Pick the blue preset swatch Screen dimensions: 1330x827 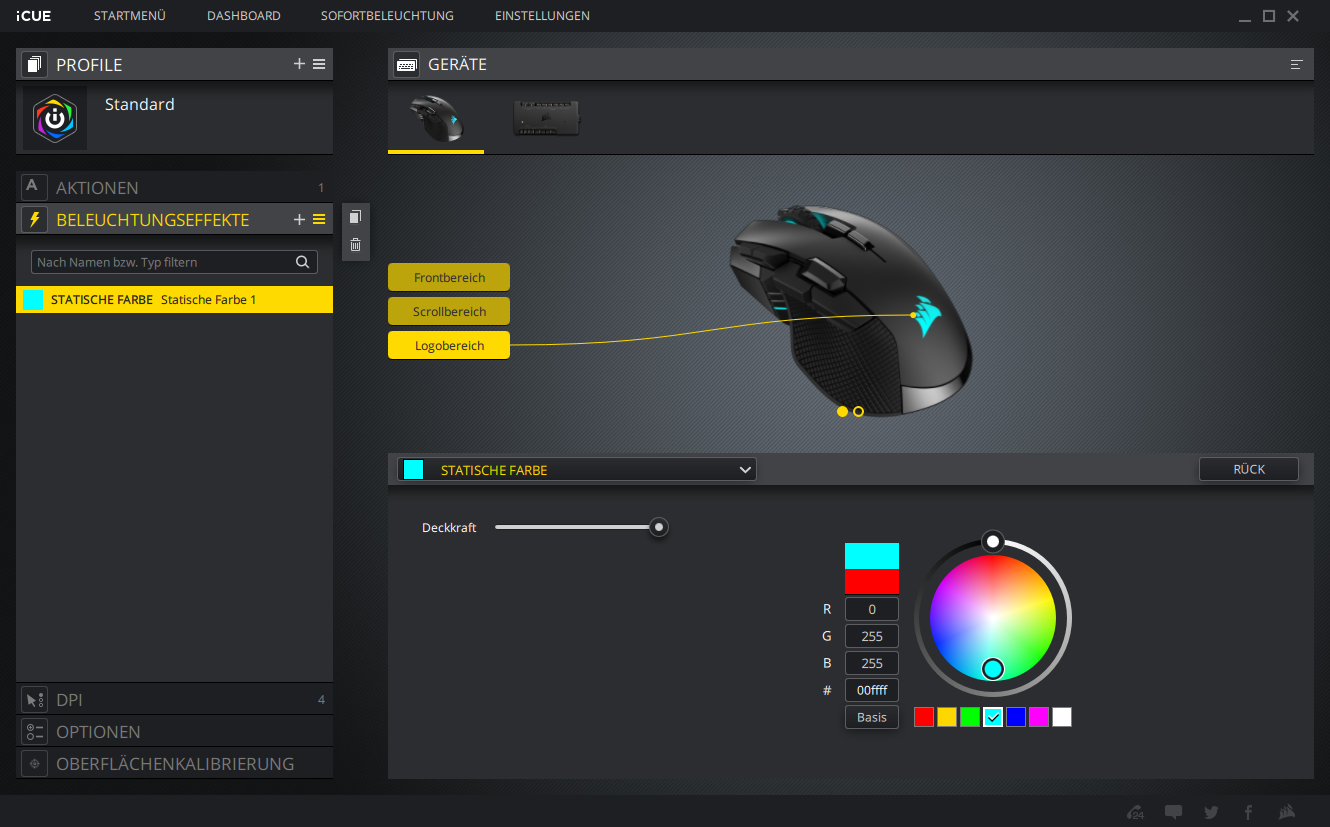pos(1016,717)
